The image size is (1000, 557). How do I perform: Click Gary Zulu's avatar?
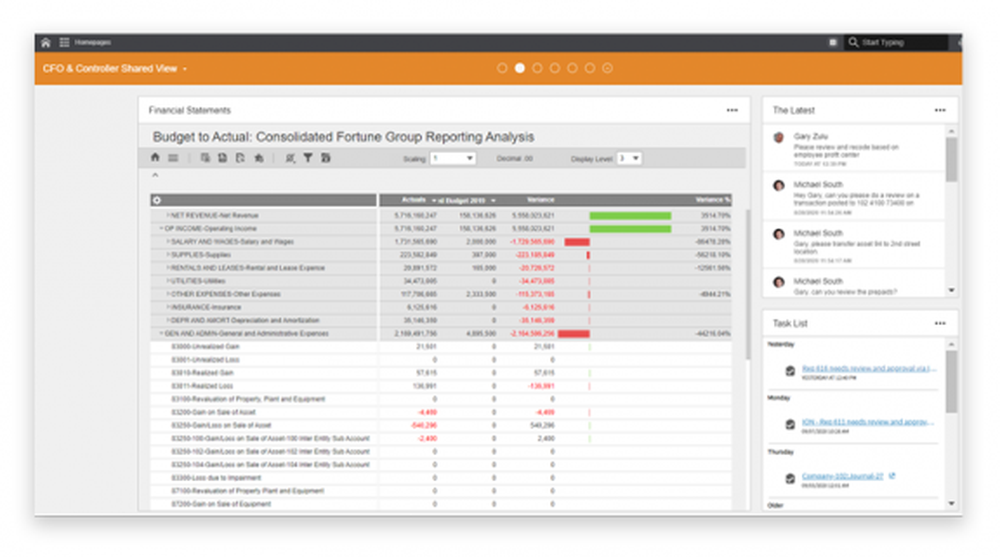coord(779,137)
